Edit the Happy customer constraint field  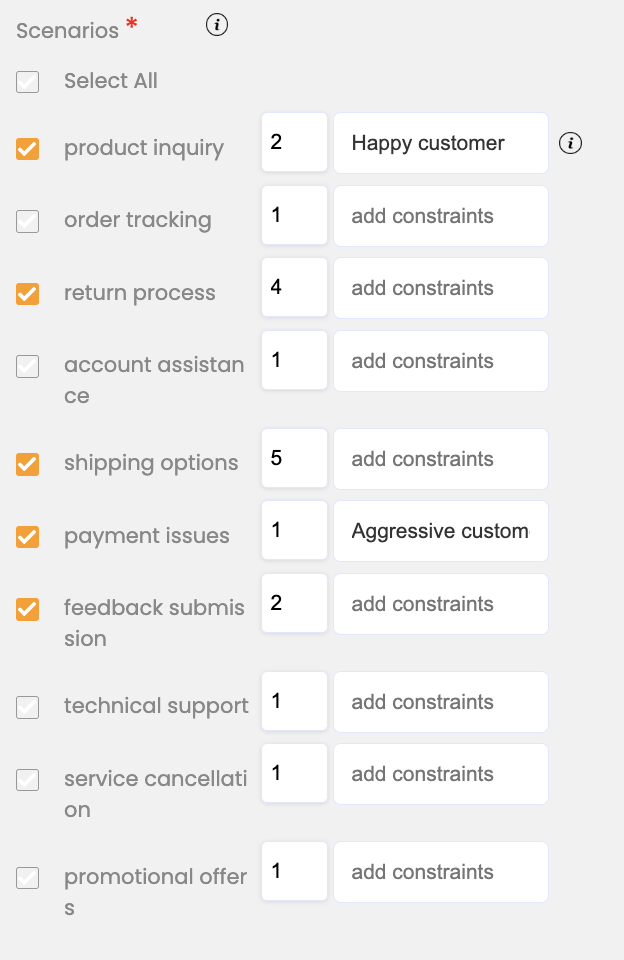tap(440, 143)
